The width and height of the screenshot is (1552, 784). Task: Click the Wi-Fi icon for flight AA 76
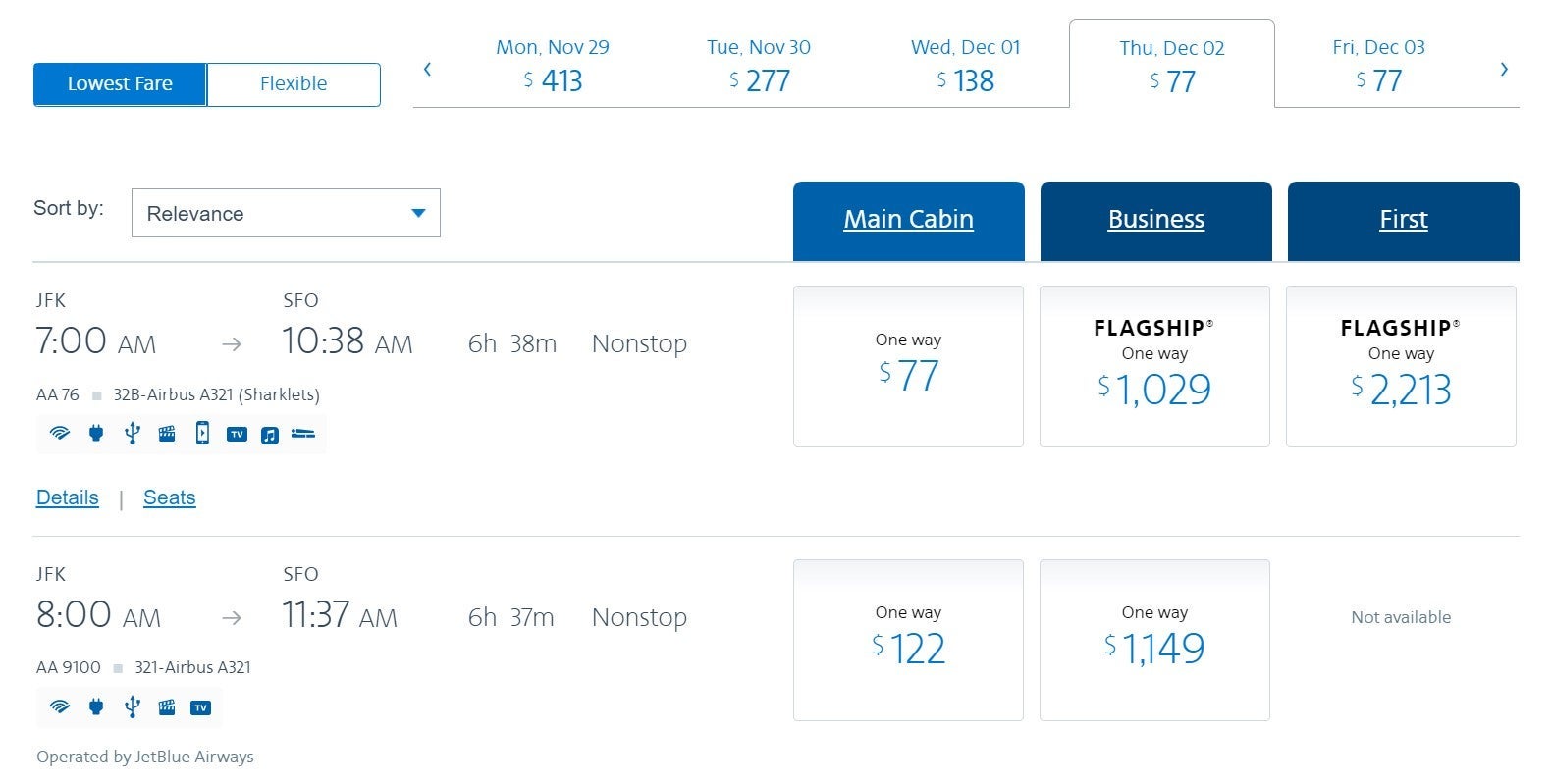(60, 434)
